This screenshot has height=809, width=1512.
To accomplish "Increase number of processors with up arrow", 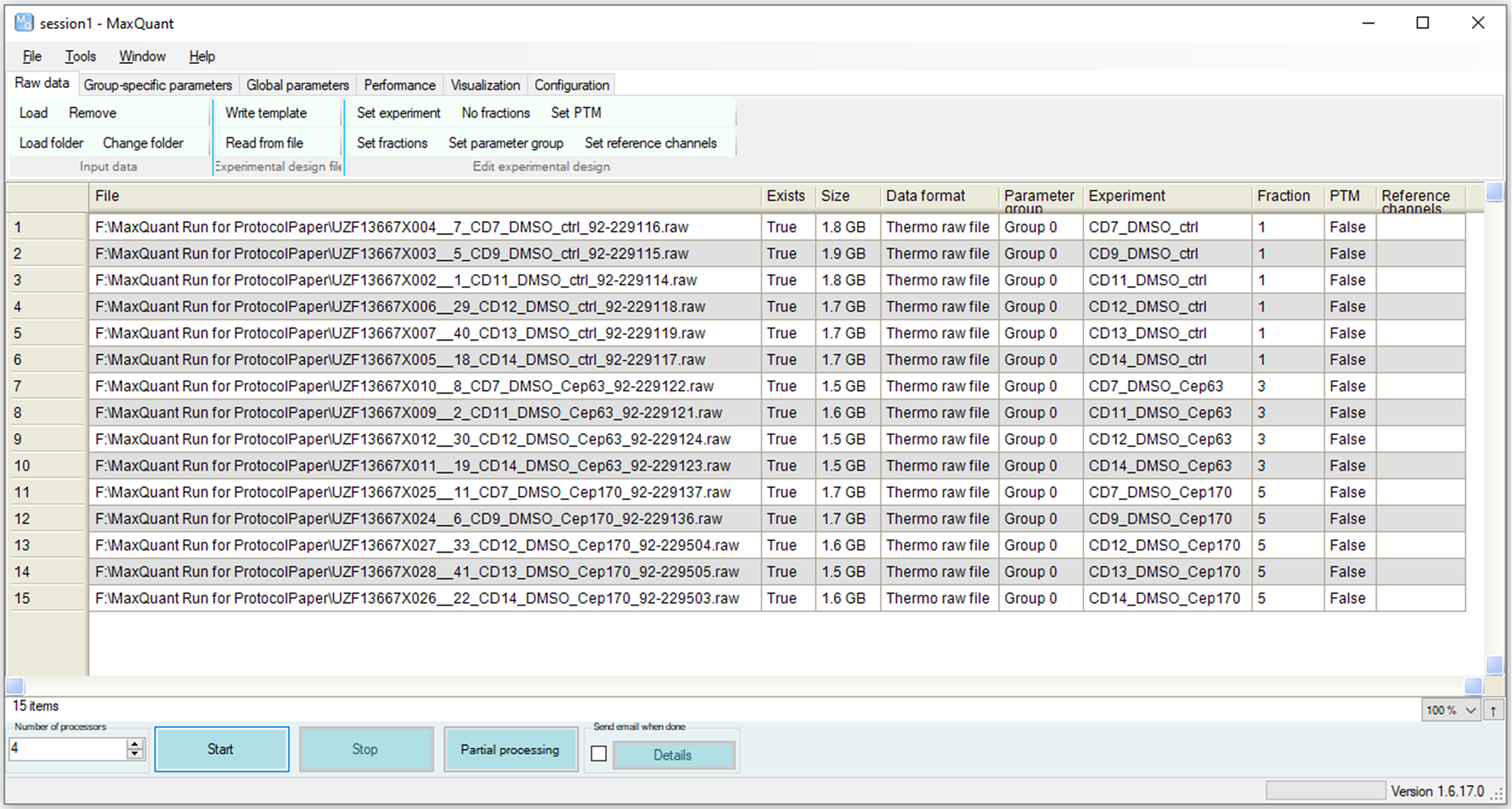I will 135,743.
